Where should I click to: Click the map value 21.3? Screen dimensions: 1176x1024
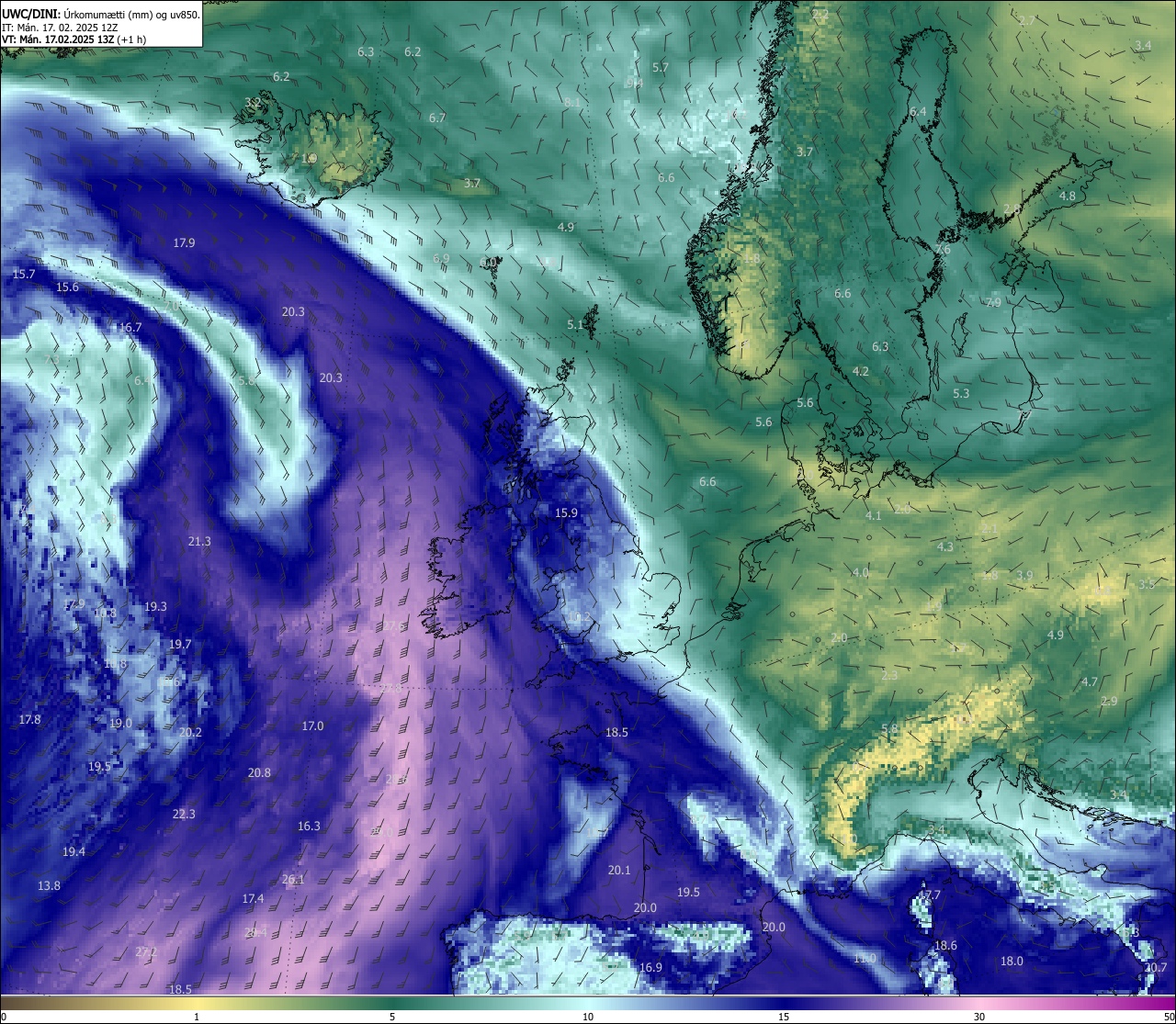[x=199, y=542]
